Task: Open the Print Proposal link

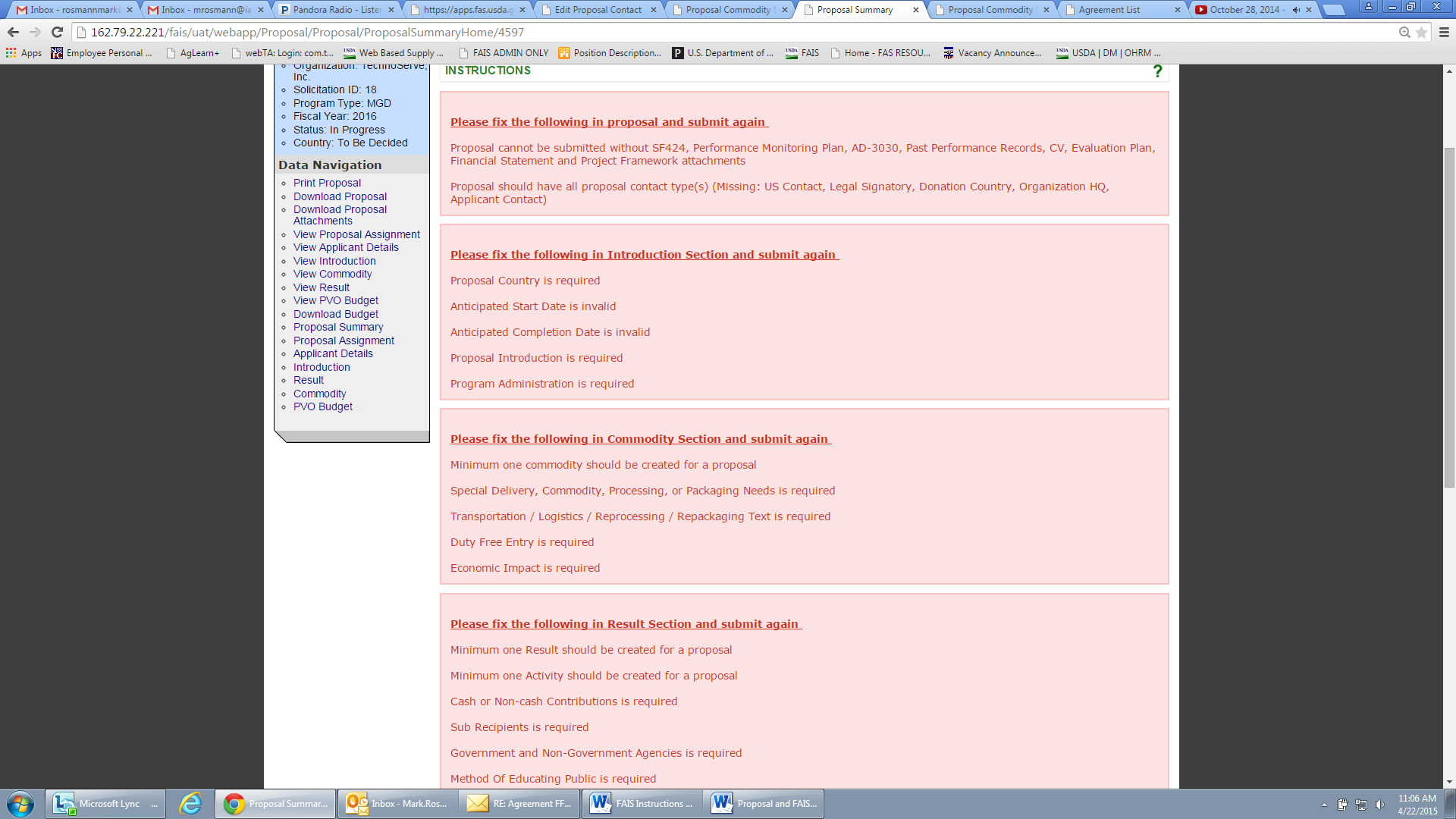Action: pyautogui.click(x=327, y=183)
